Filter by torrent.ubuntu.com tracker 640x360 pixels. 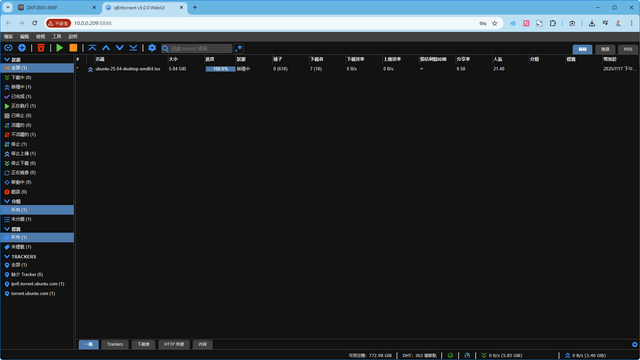tap(33, 293)
